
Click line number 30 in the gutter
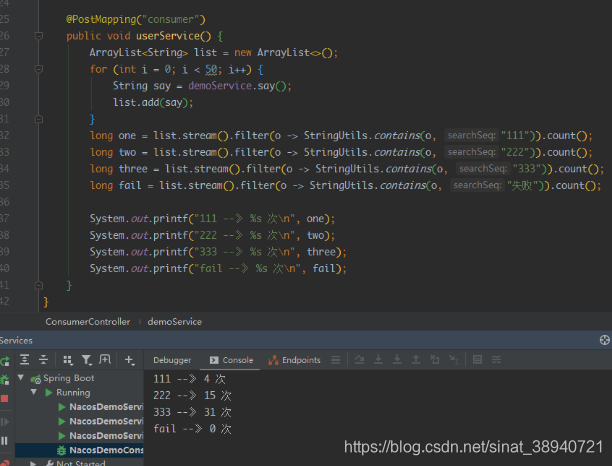pos(4,102)
